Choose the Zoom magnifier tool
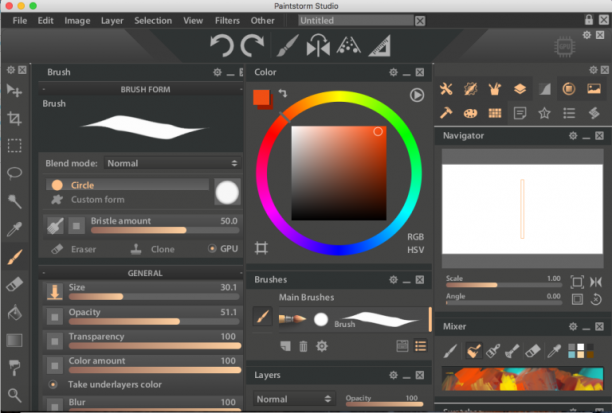612x413 pixels. click(14, 395)
